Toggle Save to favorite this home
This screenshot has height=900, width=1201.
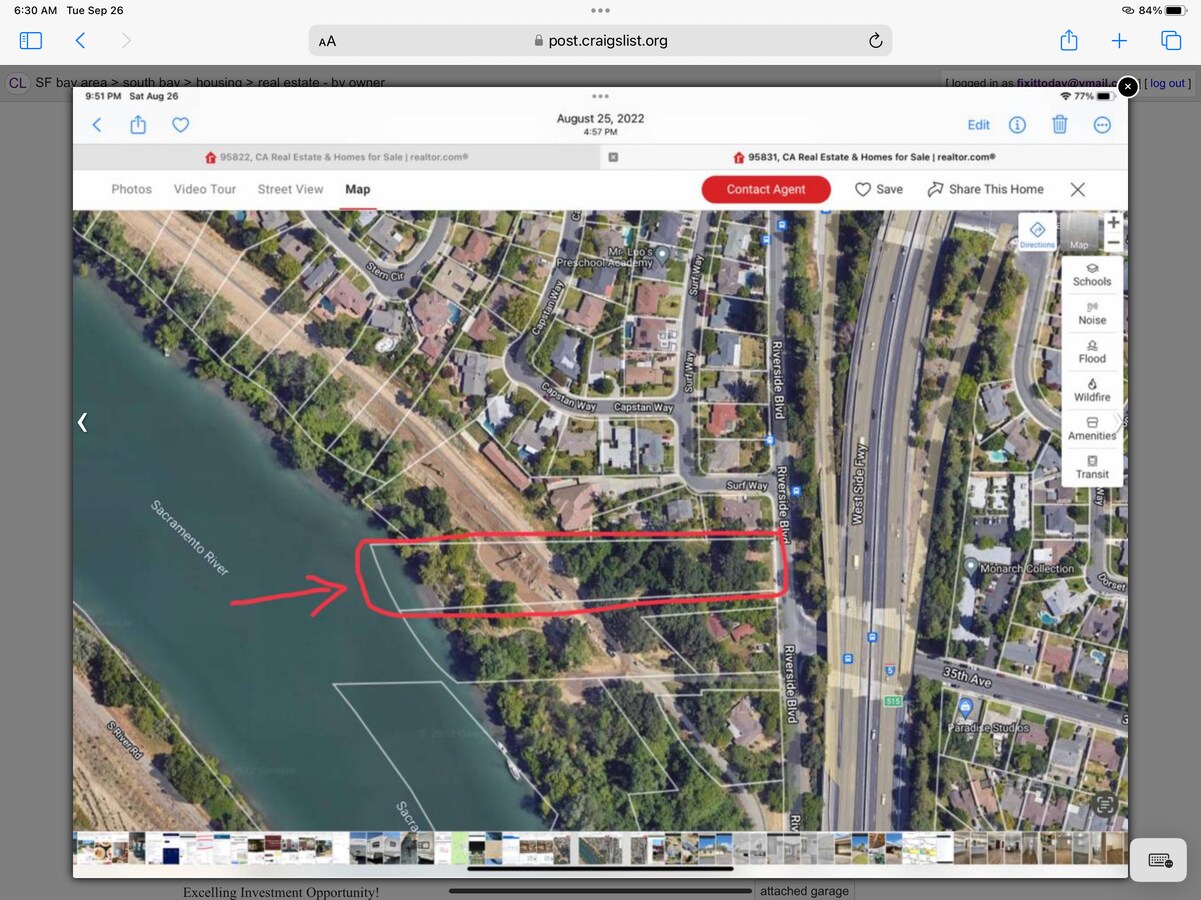pos(878,189)
